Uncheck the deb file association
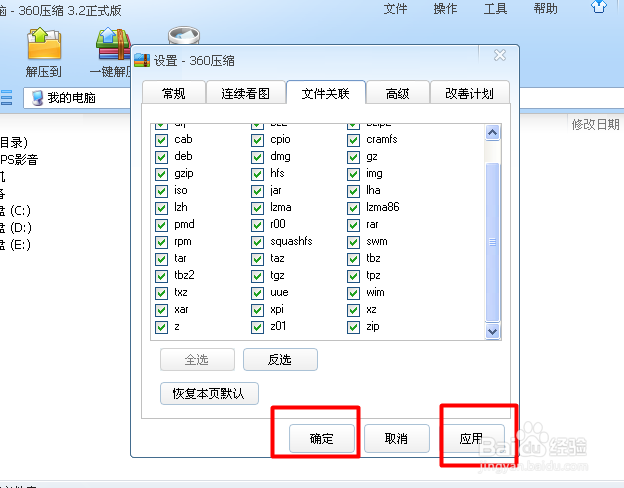 tap(161, 157)
